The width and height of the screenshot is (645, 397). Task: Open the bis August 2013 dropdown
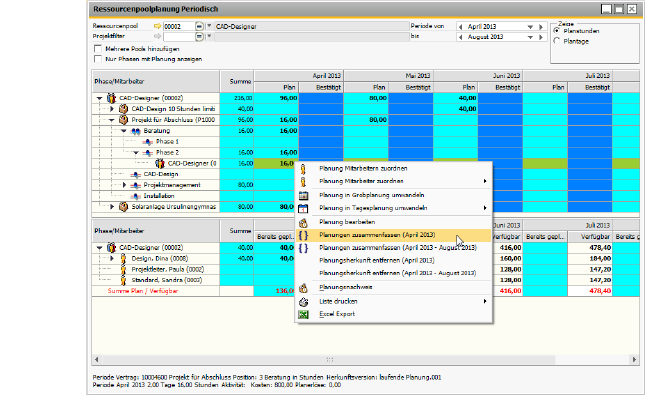[x=530, y=37]
